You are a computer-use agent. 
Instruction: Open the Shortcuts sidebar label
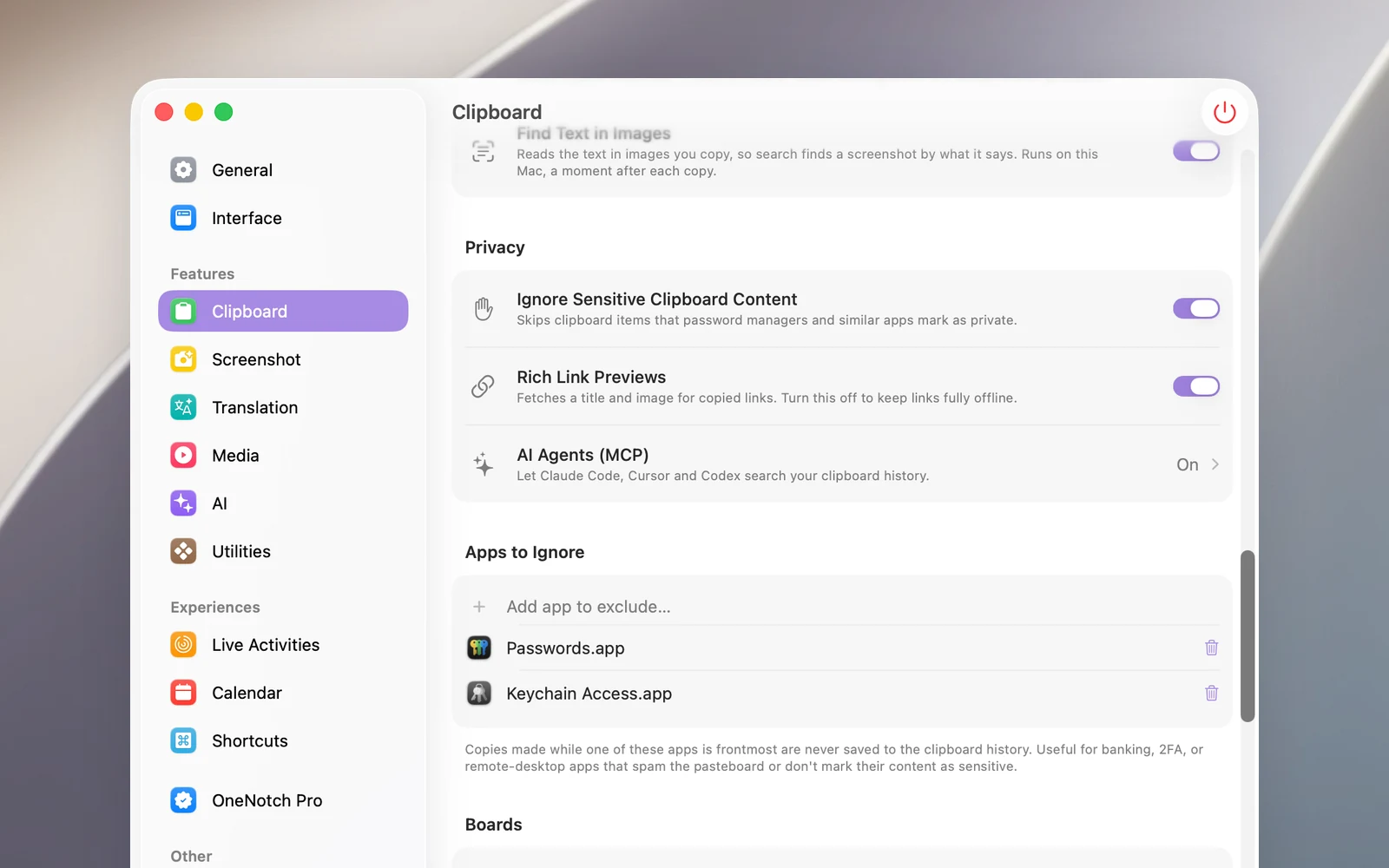coord(250,740)
